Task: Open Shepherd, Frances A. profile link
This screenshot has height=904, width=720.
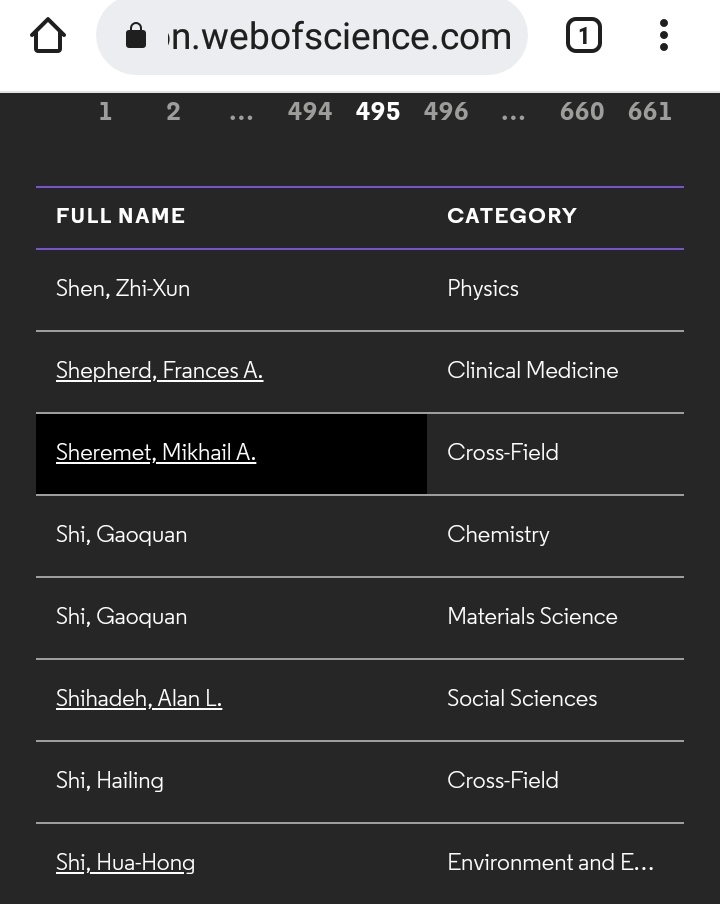Action: pyautogui.click(x=160, y=371)
